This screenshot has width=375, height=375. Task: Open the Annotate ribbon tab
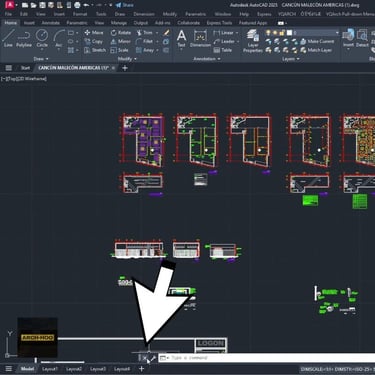[x=51, y=23]
